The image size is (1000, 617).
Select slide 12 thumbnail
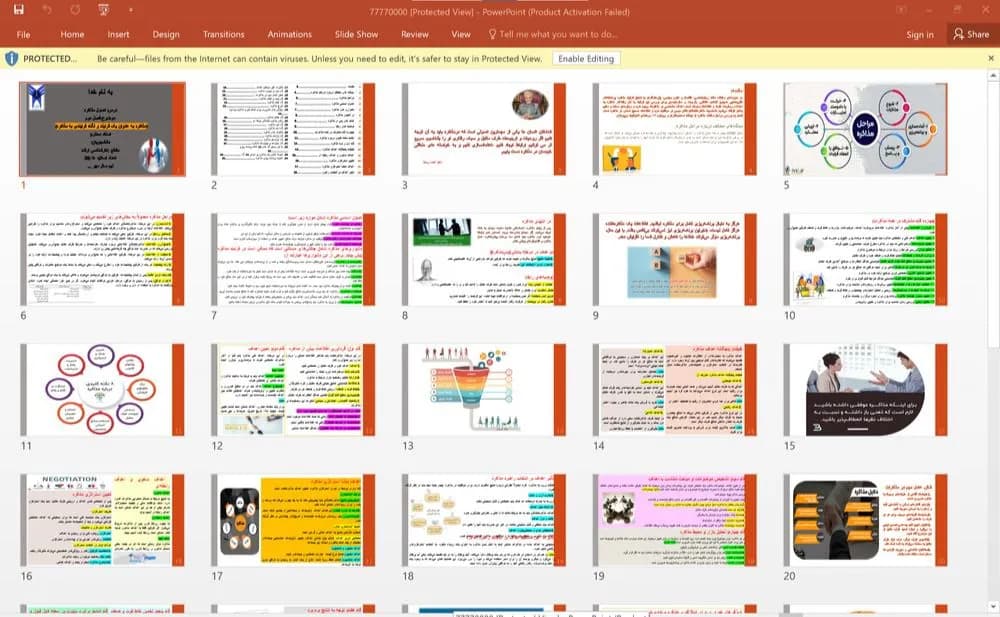click(293, 390)
